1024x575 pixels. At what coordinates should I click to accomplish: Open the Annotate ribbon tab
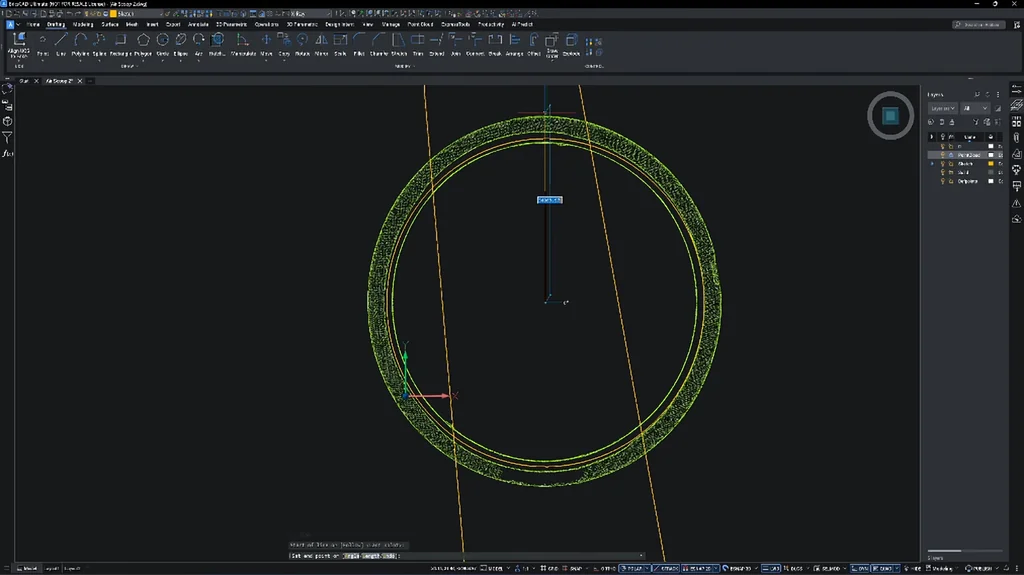point(198,25)
